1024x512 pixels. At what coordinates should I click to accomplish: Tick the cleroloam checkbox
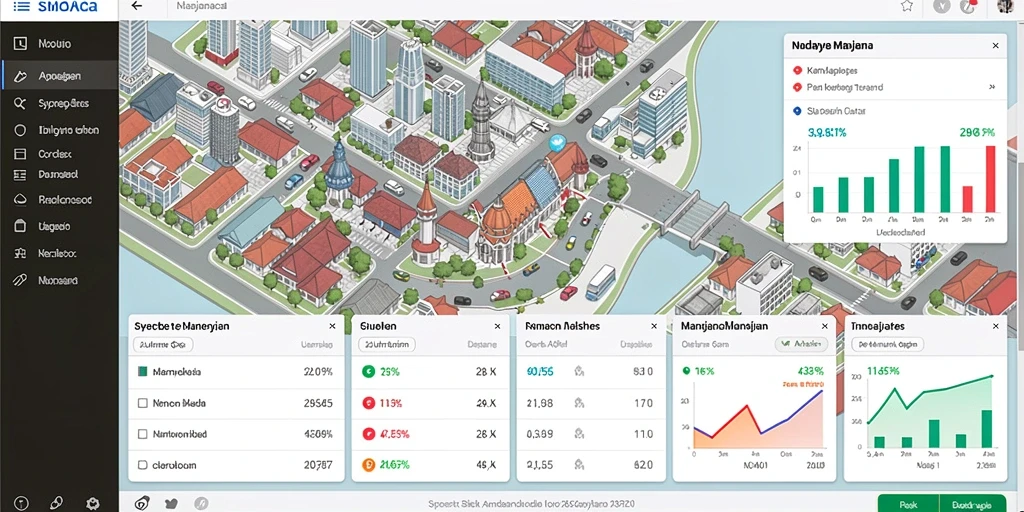pos(142,466)
